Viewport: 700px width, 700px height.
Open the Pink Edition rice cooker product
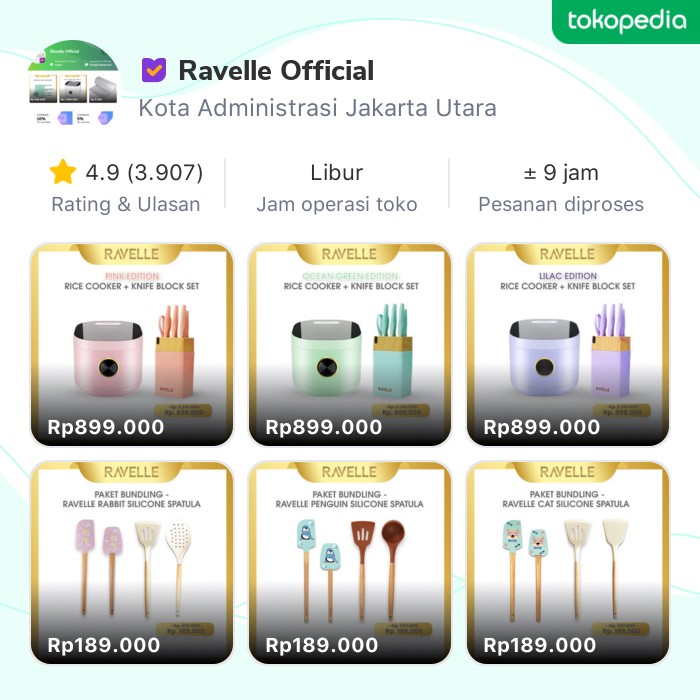point(132,344)
